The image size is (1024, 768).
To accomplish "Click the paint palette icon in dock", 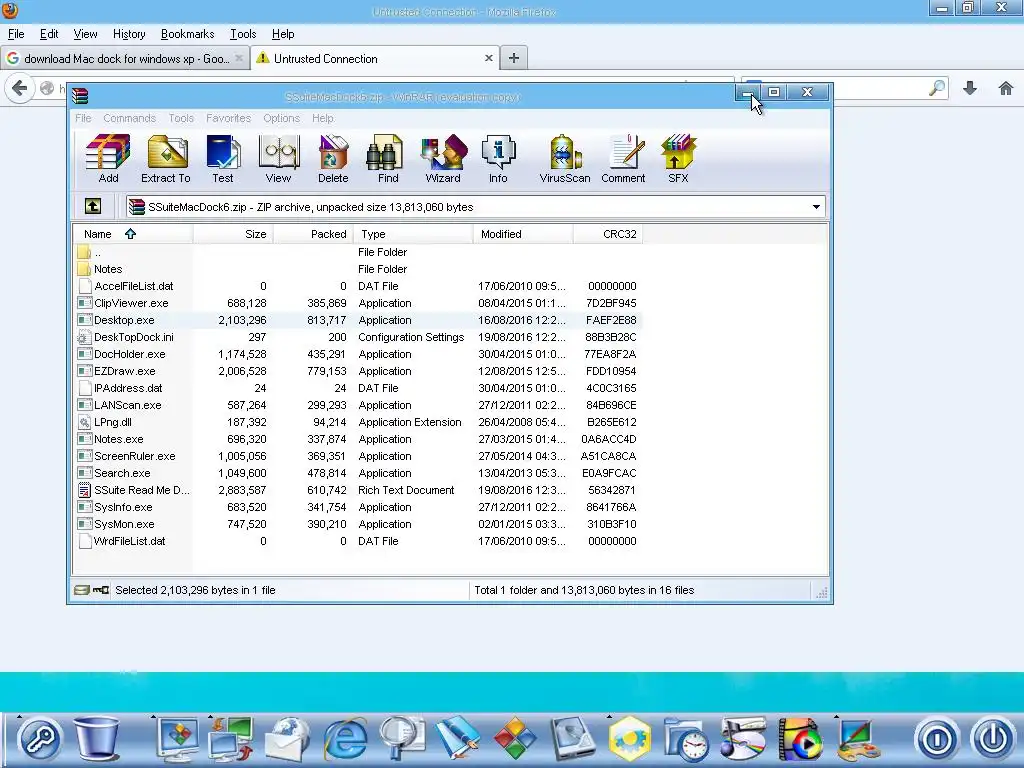I will pyautogui.click(x=859, y=739).
